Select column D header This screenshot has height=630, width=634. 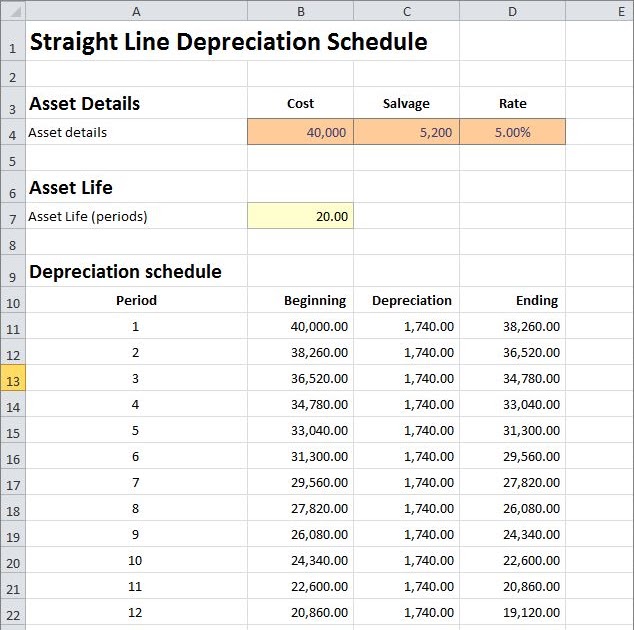tap(512, 11)
